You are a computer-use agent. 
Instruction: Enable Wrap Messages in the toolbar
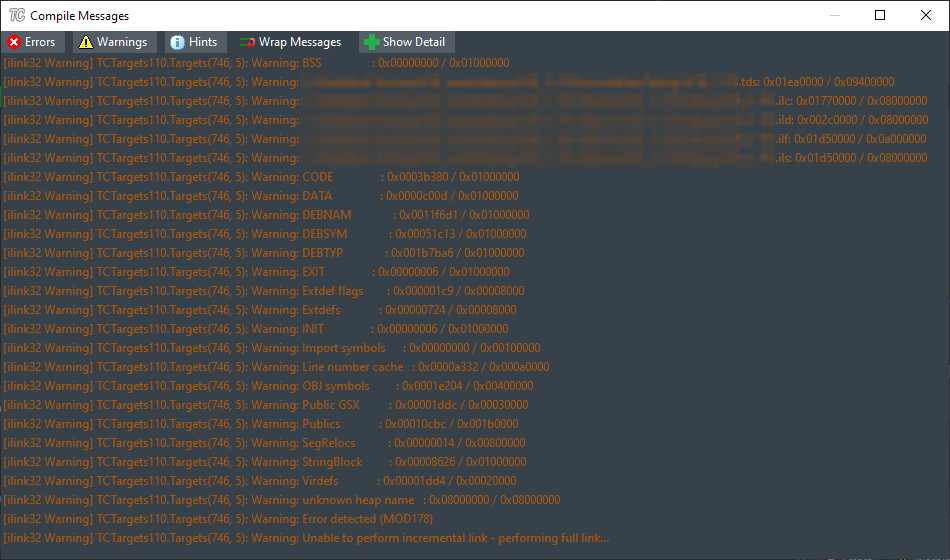291,42
